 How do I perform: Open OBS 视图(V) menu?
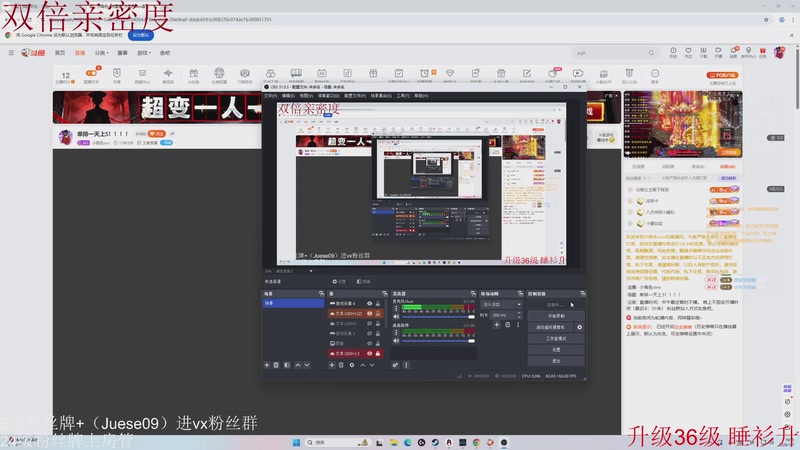click(x=306, y=96)
